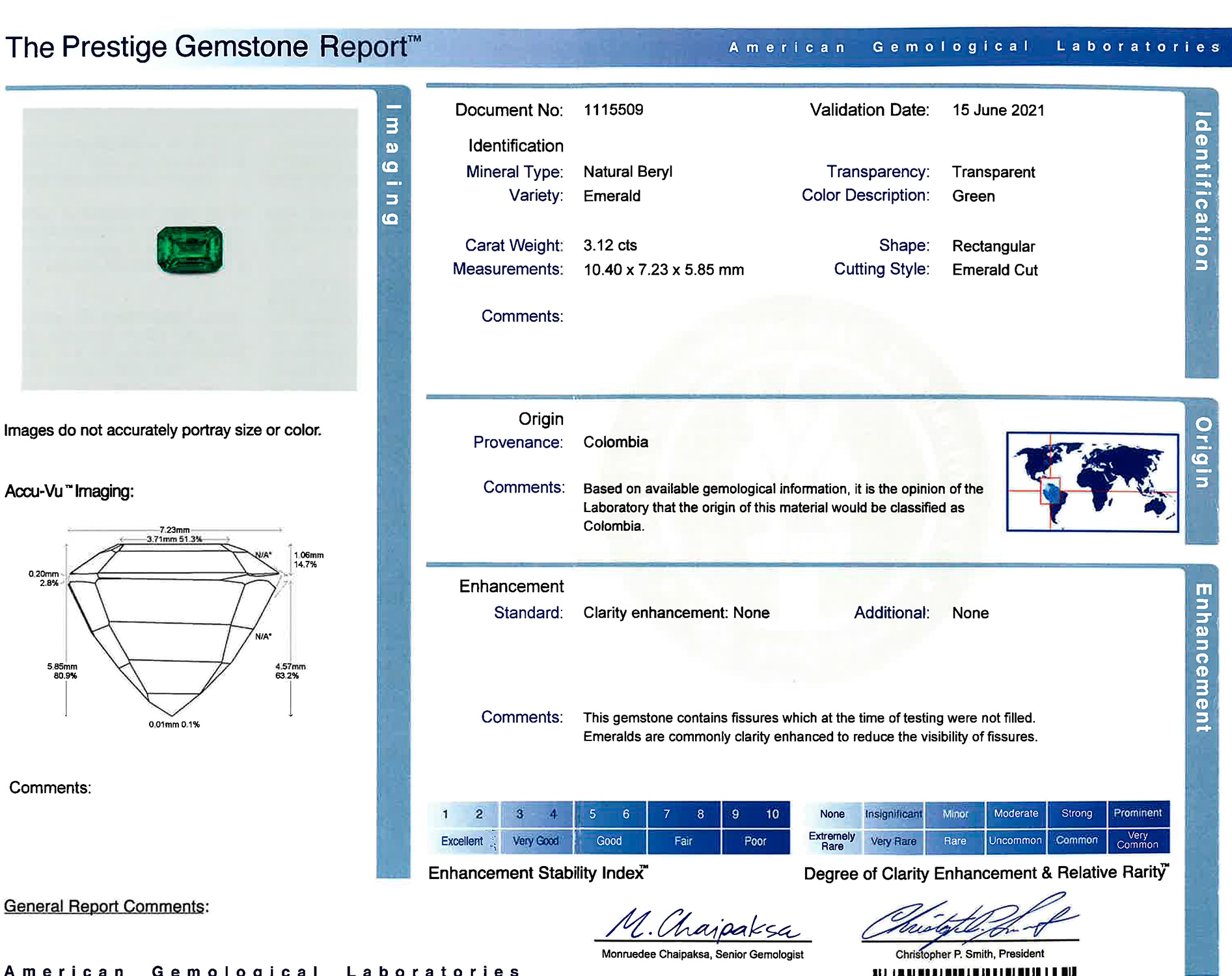The width and height of the screenshot is (1232, 976).
Task: Click the Colombia provenance value
Action: pos(615,442)
